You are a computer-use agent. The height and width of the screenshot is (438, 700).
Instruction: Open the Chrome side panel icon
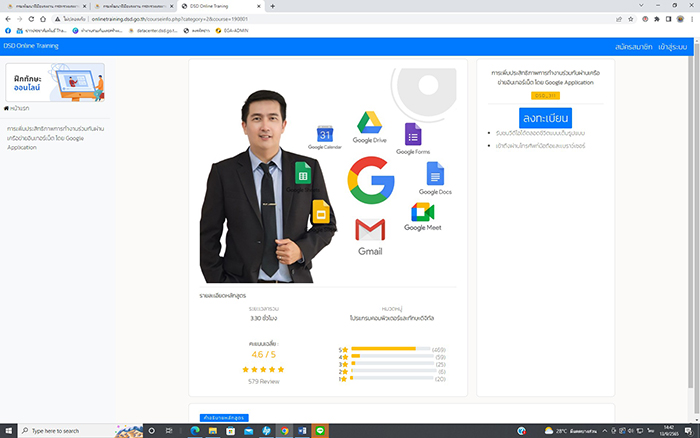(668, 19)
